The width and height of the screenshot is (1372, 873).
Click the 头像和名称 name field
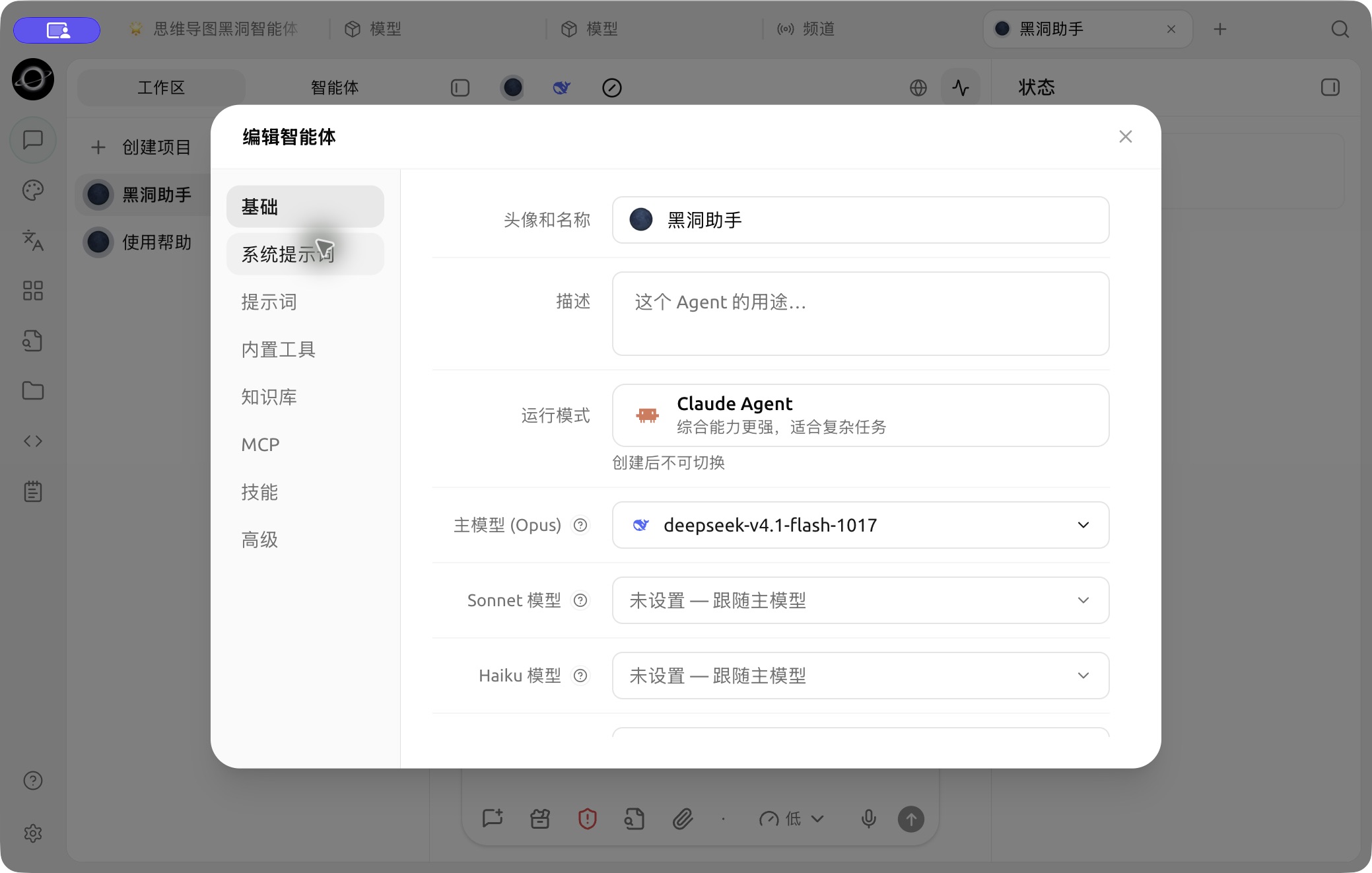[x=860, y=220]
